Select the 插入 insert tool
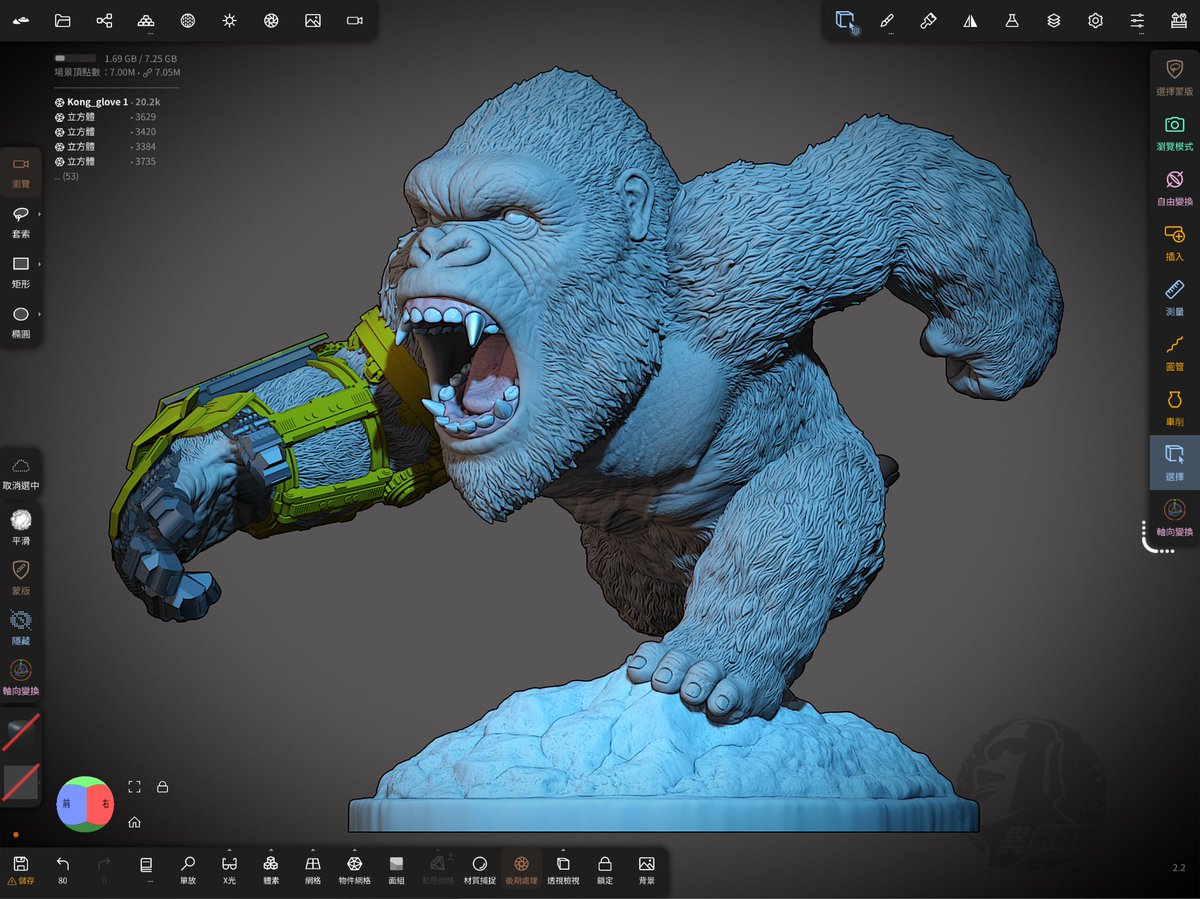Image resolution: width=1200 pixels, height=899 pixels. (x=1175, y=243)
